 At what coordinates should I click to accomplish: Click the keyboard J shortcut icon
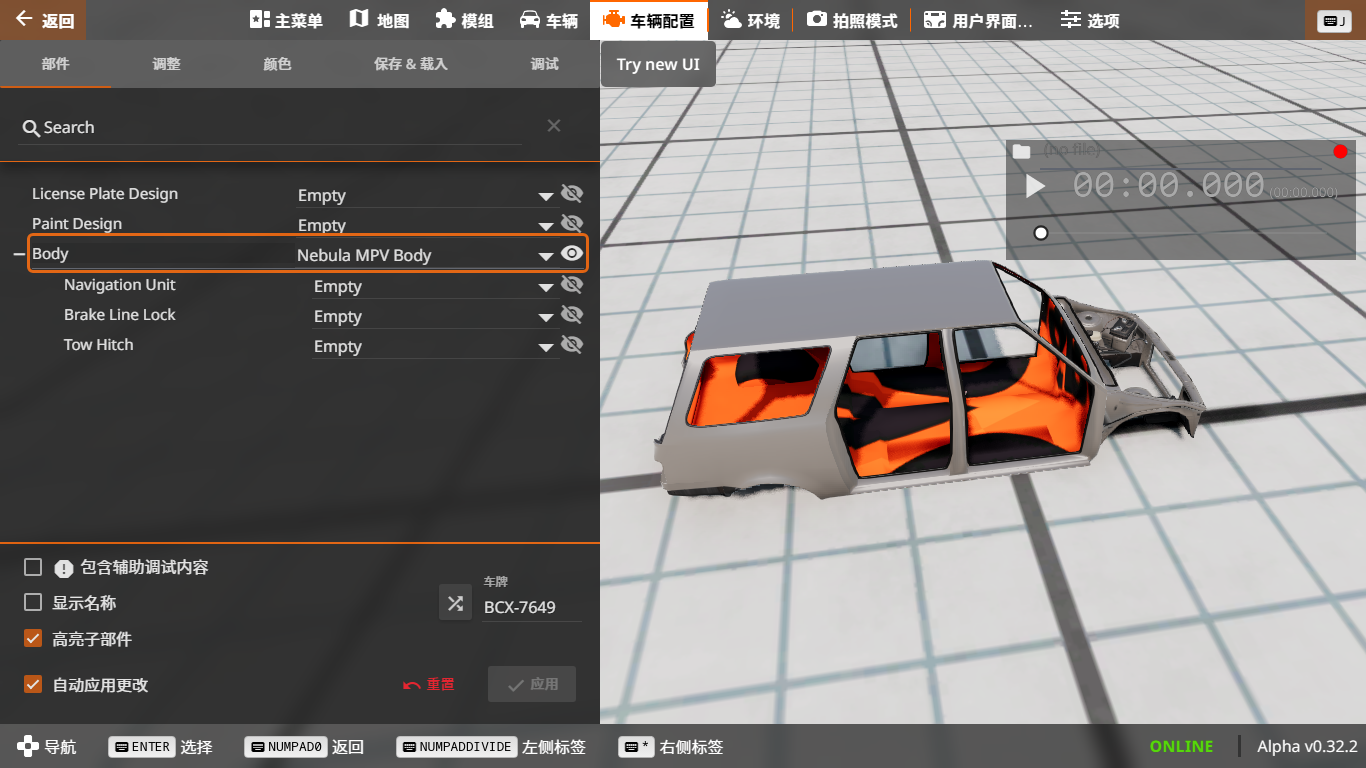pos(1335,21)
